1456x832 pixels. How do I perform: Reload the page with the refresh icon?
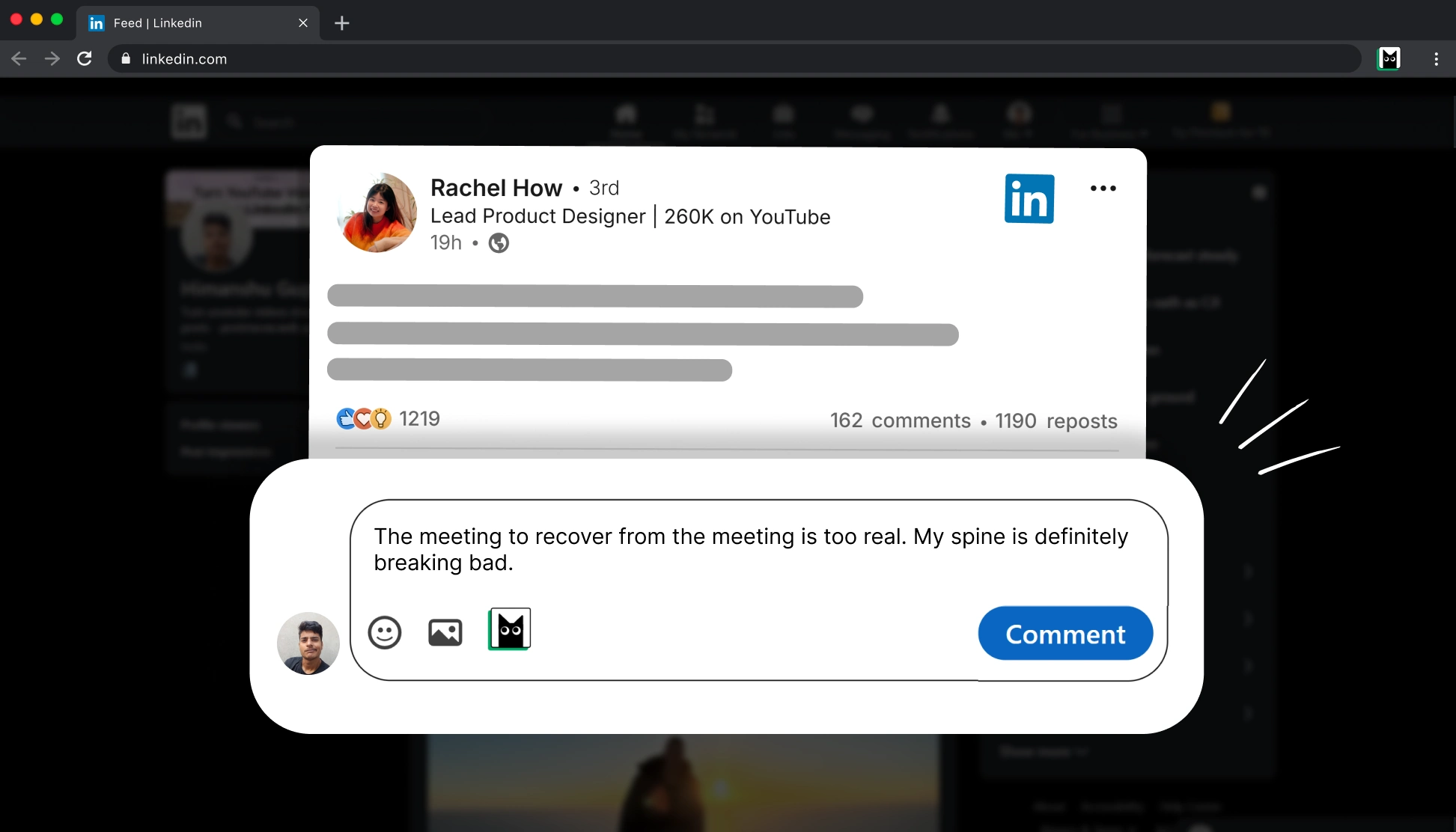85,58
